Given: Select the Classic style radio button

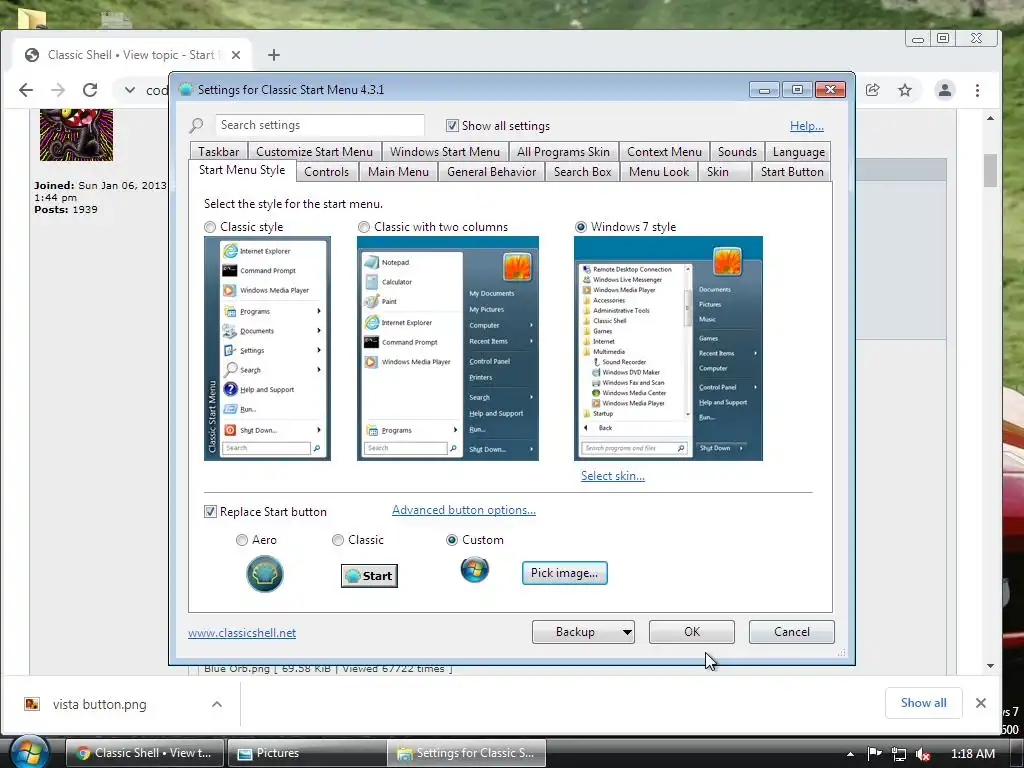Looking at the screenshot, I should (x=210, y=227).
